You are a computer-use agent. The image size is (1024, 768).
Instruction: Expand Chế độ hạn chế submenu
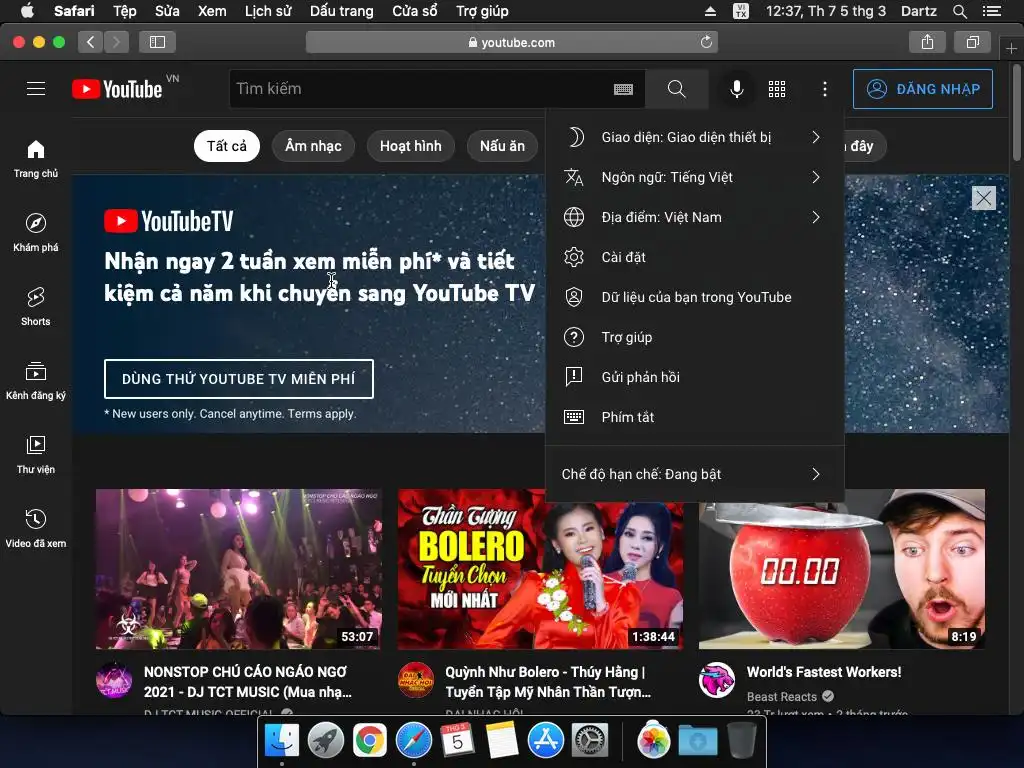click(695, 474)
